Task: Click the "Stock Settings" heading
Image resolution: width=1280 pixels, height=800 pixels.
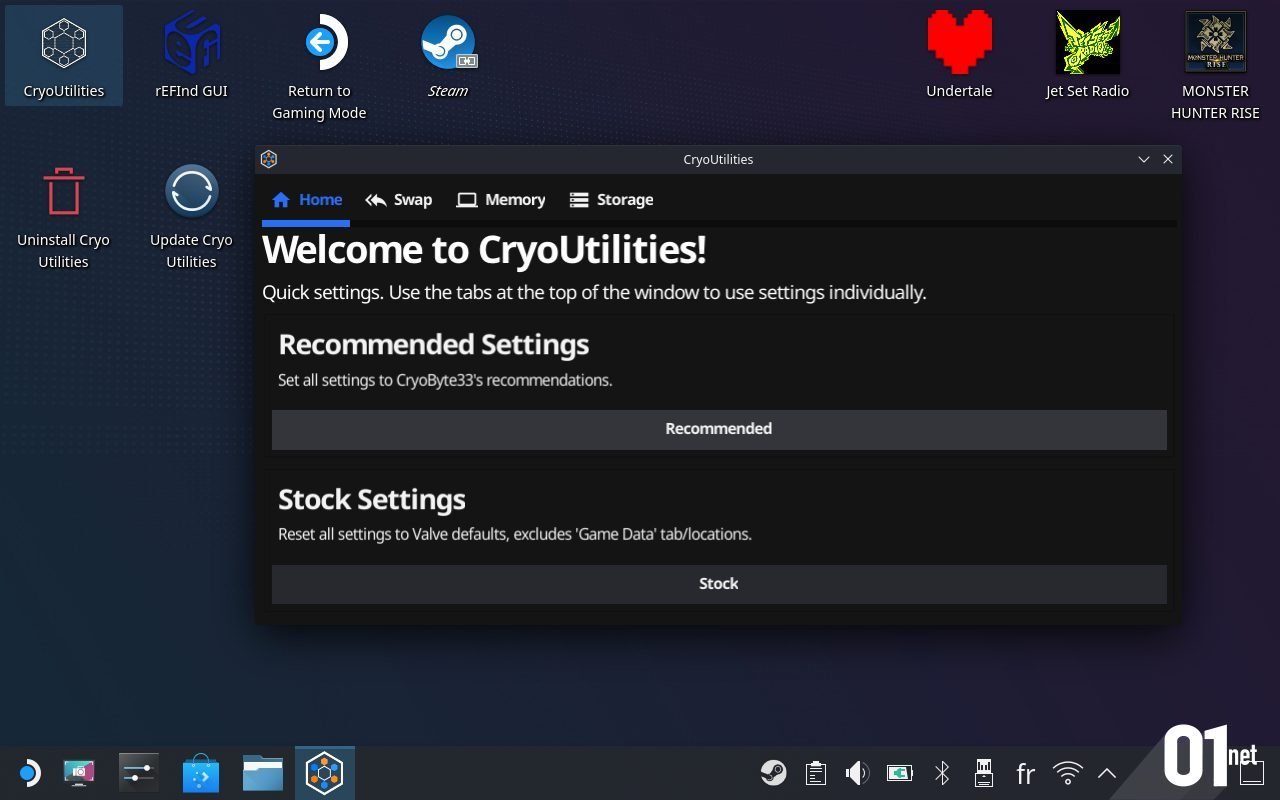Action: (372, 500)
